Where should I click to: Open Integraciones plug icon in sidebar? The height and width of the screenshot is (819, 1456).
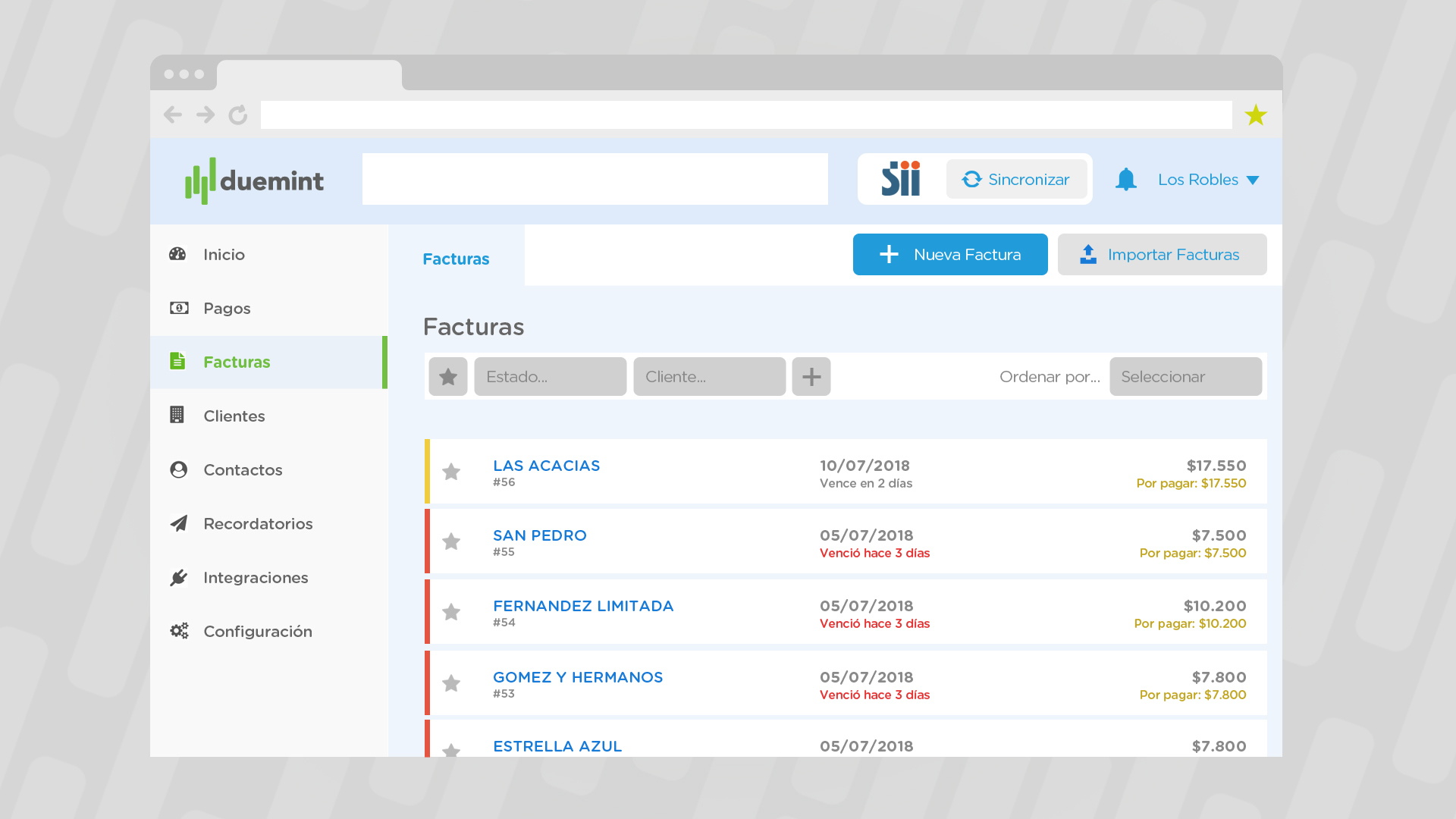(179, 578)
